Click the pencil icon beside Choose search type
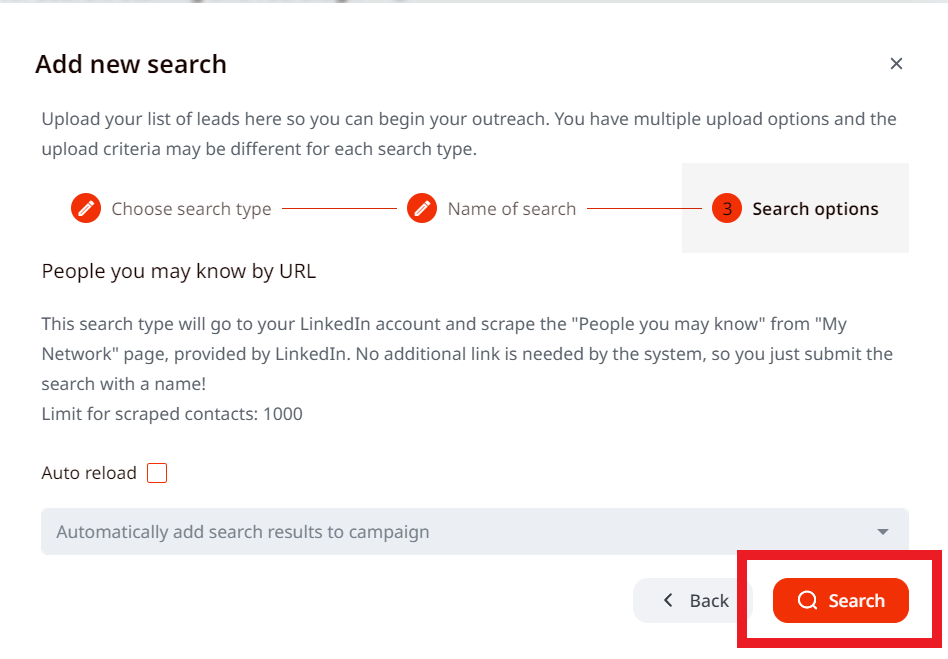Screen dimensions: 948x659 [86, 209]
